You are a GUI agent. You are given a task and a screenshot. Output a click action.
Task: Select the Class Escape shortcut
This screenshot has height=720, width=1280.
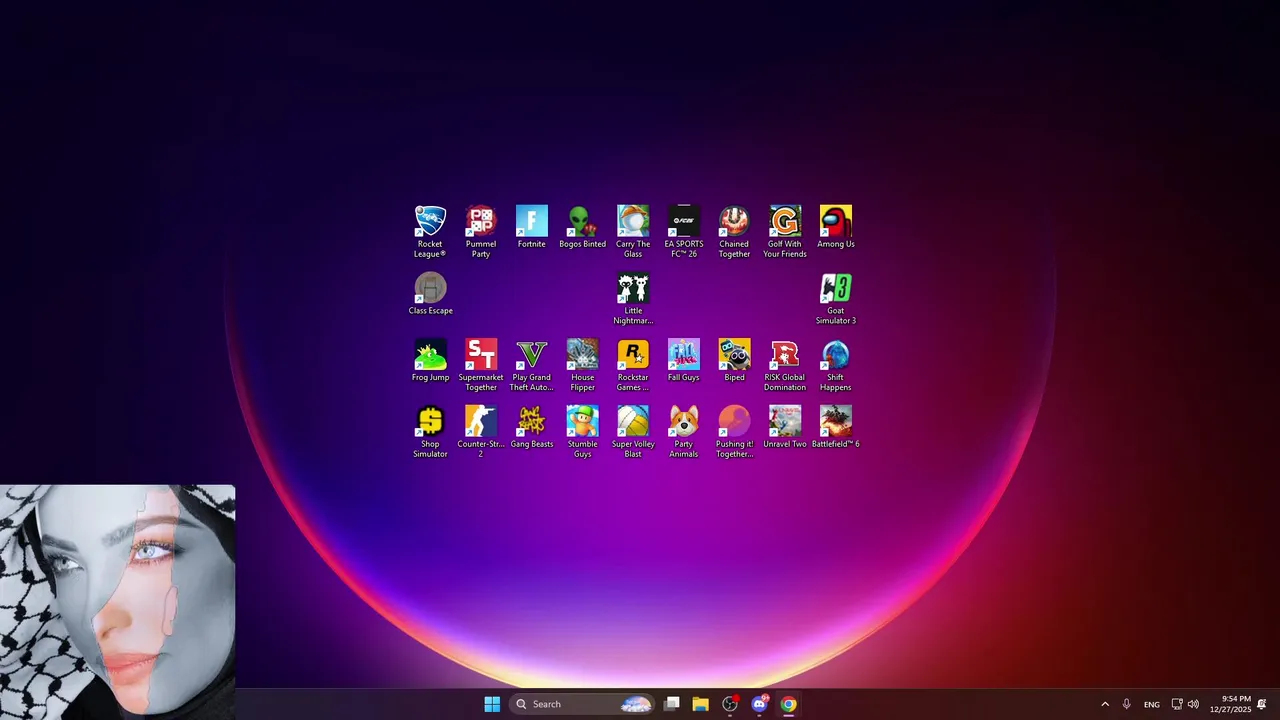click(x=430, y=294)
